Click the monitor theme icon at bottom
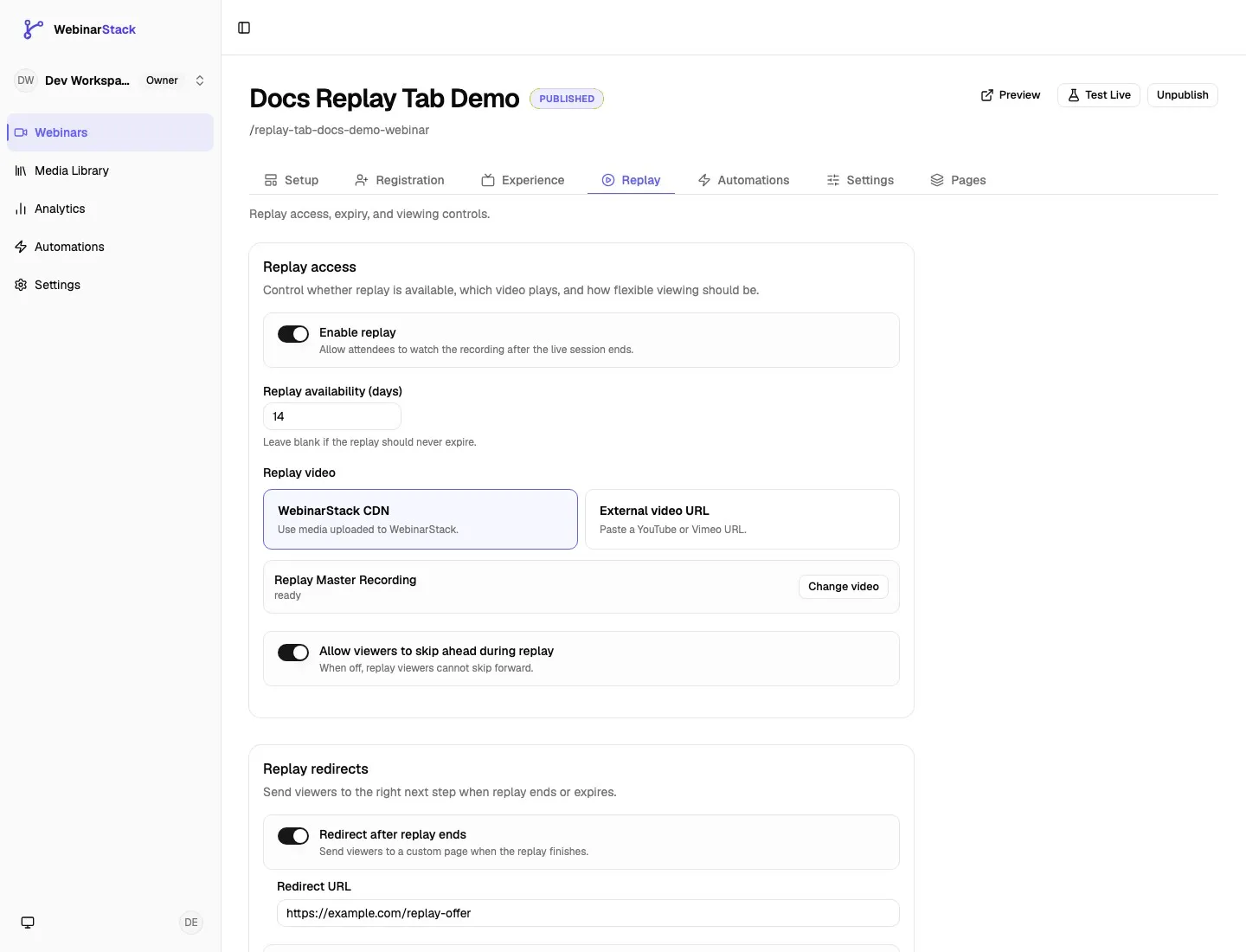 [x=28, y=923]
